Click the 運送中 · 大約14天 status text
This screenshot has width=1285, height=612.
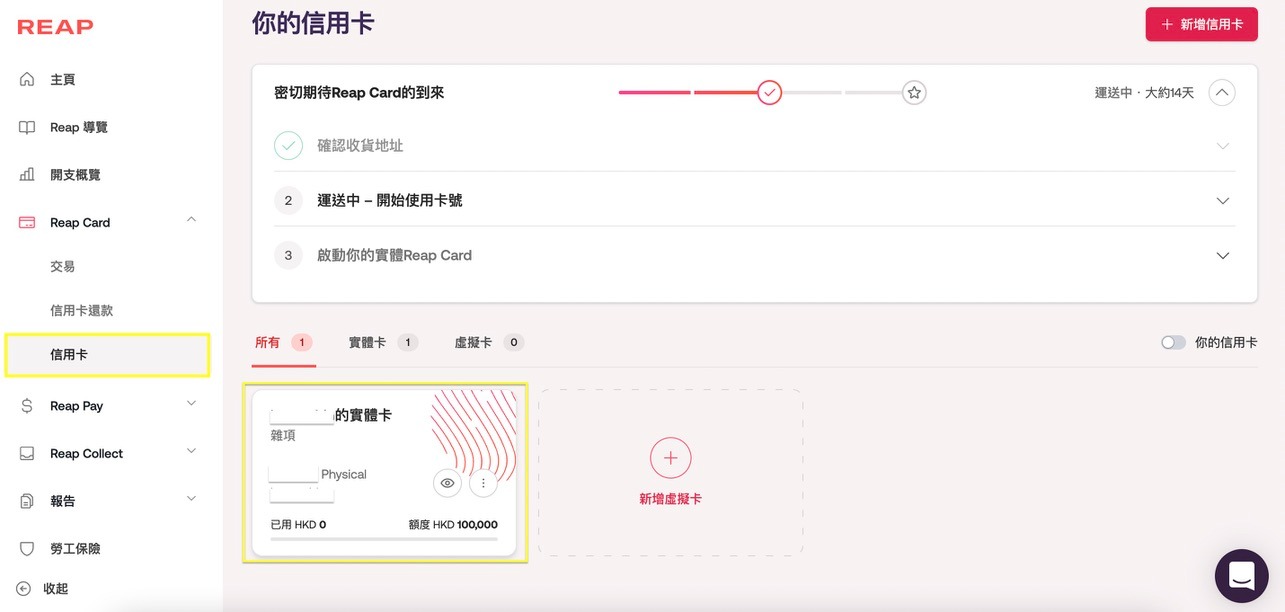[x=1144, y=93]
